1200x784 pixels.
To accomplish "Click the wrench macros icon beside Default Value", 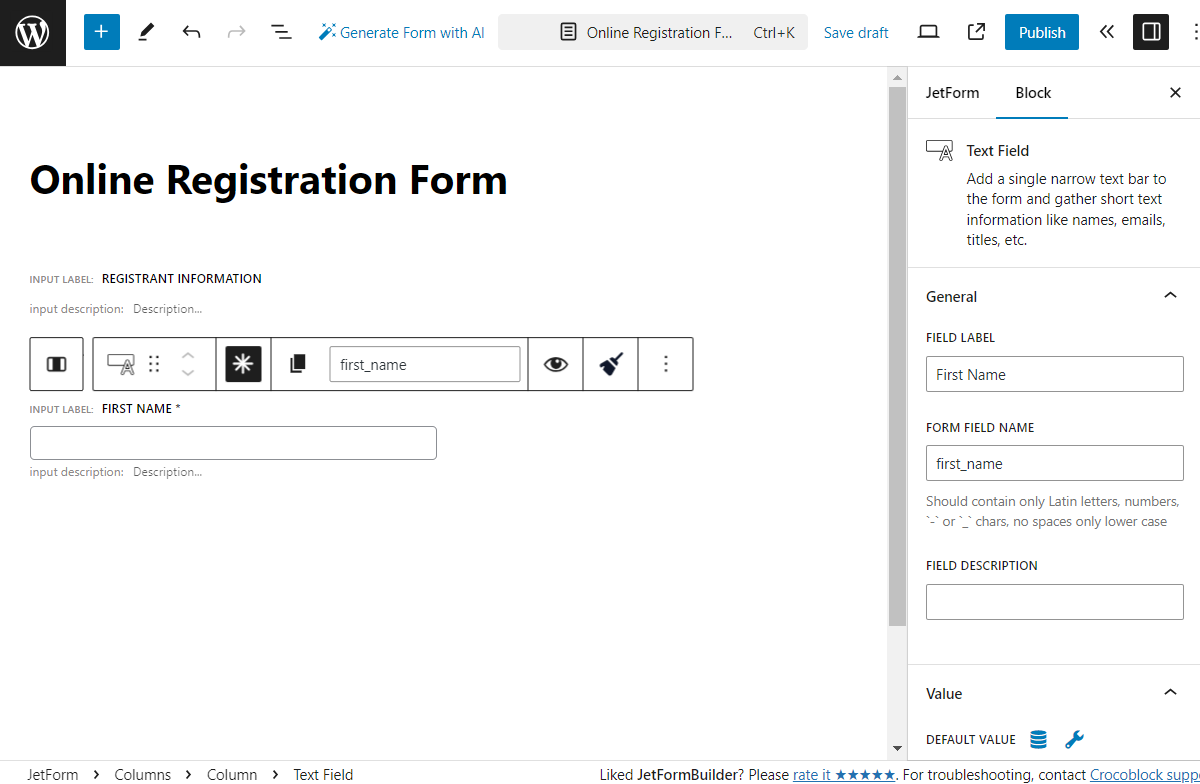I will click(1074, 740).
